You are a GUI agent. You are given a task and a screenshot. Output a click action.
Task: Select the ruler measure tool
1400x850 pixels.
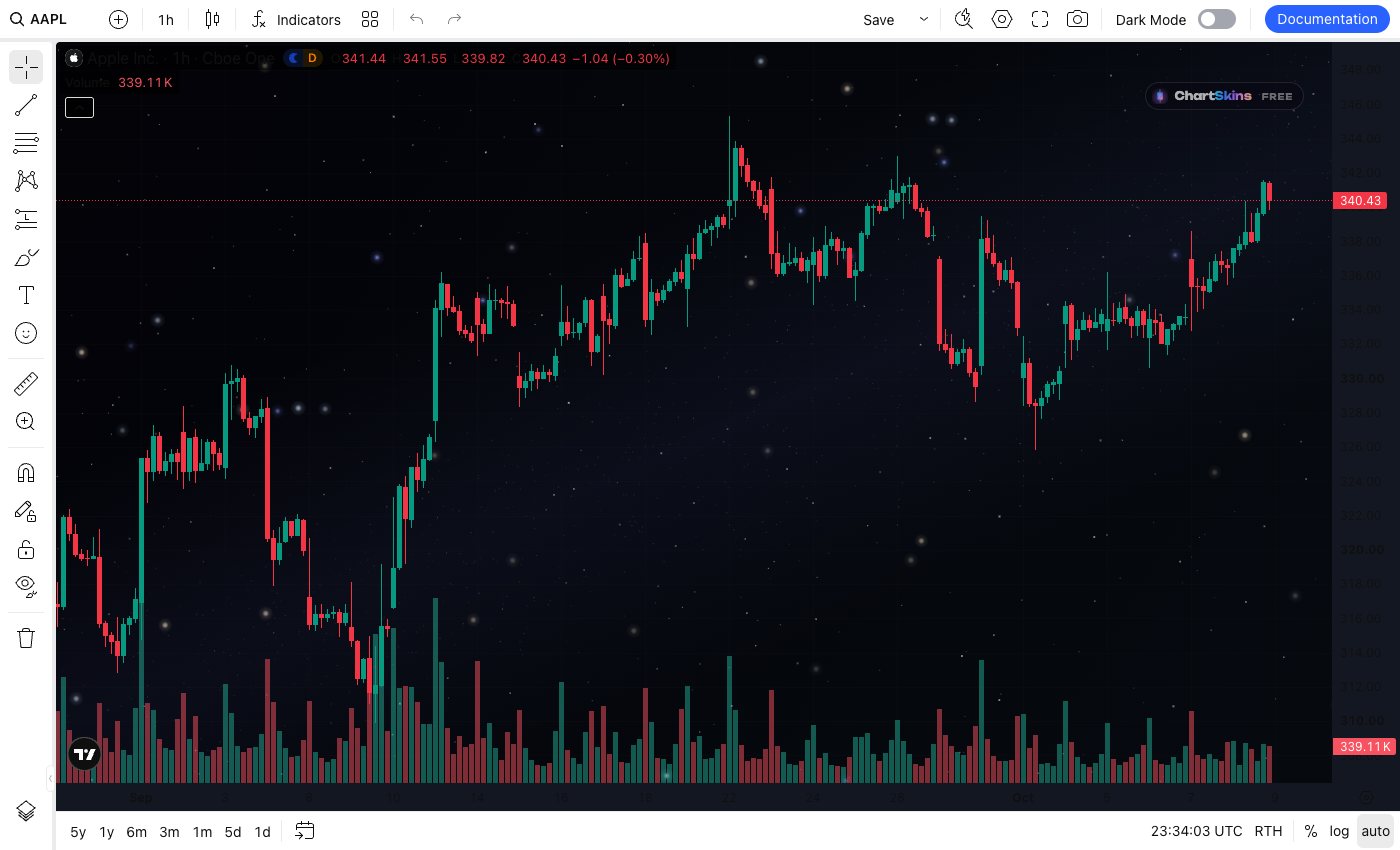coord(26,384)
